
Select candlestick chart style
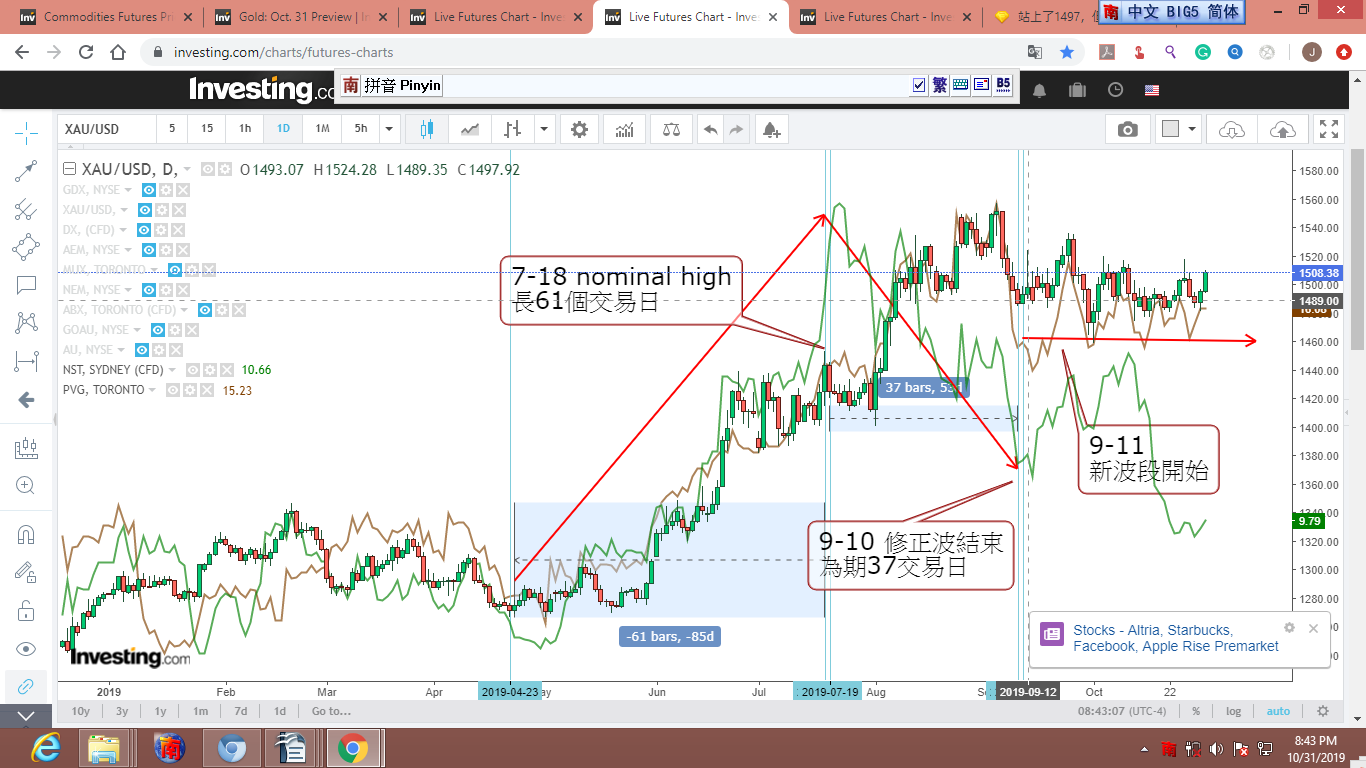428,129
